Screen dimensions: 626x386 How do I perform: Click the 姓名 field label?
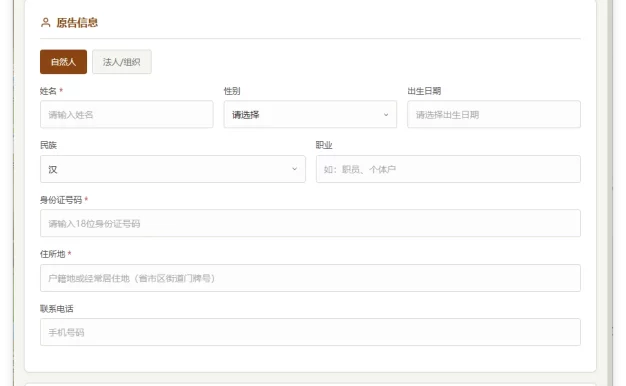point(48,91)
